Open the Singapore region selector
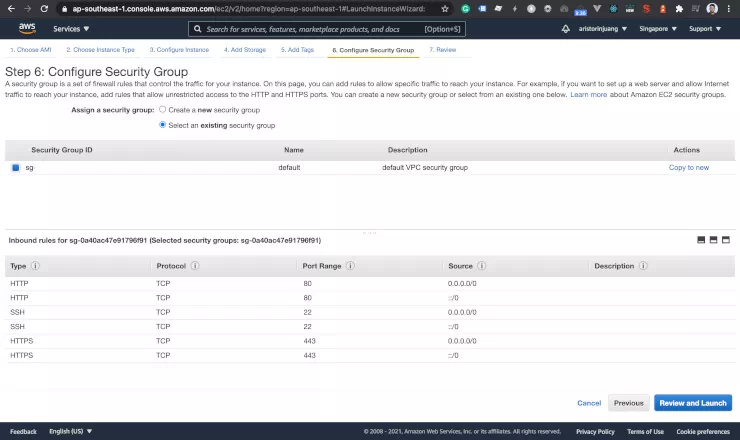 (x=658, y=29)
